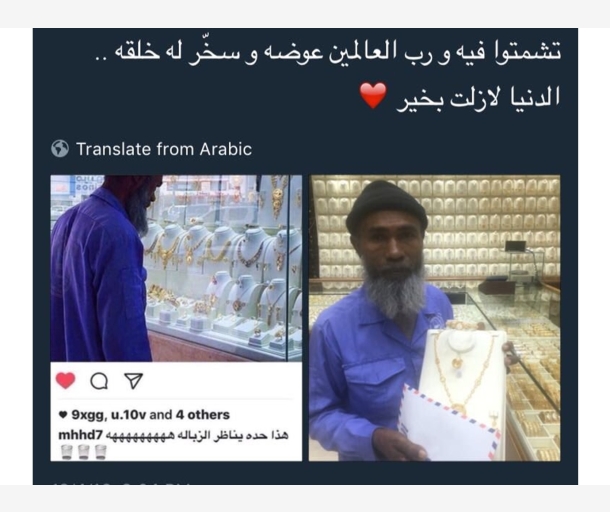
Task: Toggle the red heart like icon
Action: [65, 380]
